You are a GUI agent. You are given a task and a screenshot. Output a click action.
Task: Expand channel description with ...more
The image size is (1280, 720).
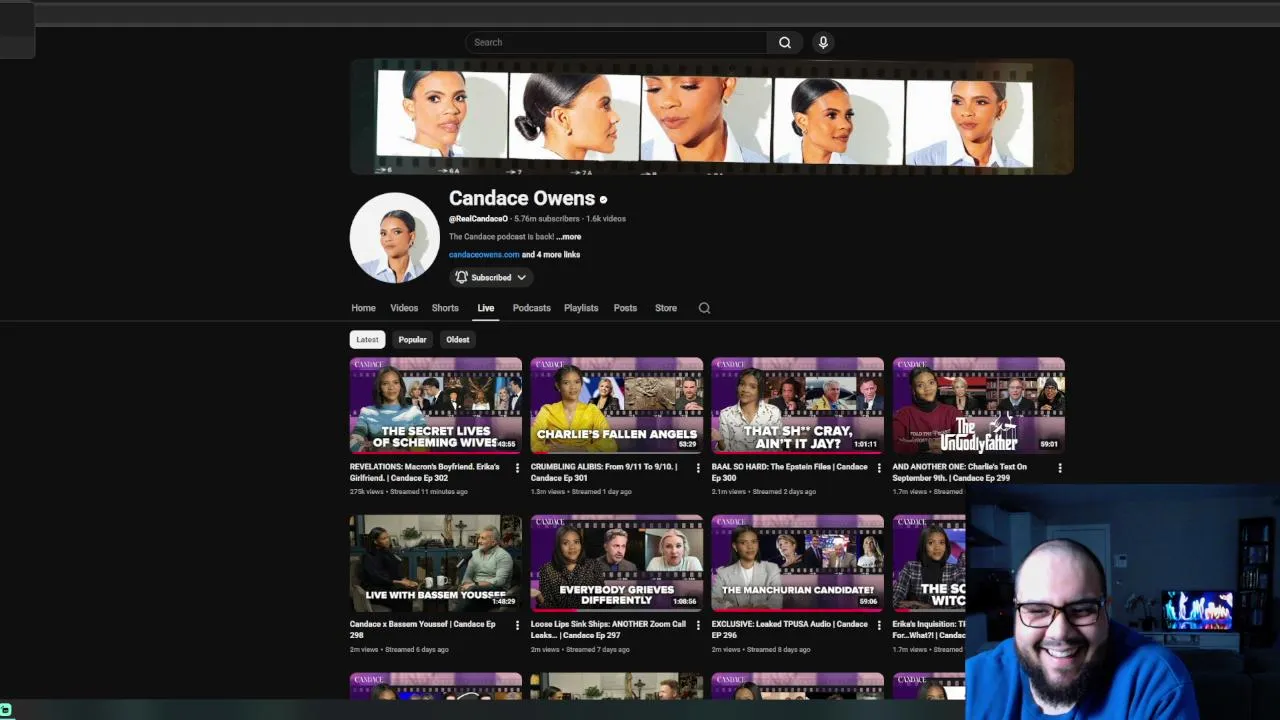pyautogui.click(x=568, y=237)
